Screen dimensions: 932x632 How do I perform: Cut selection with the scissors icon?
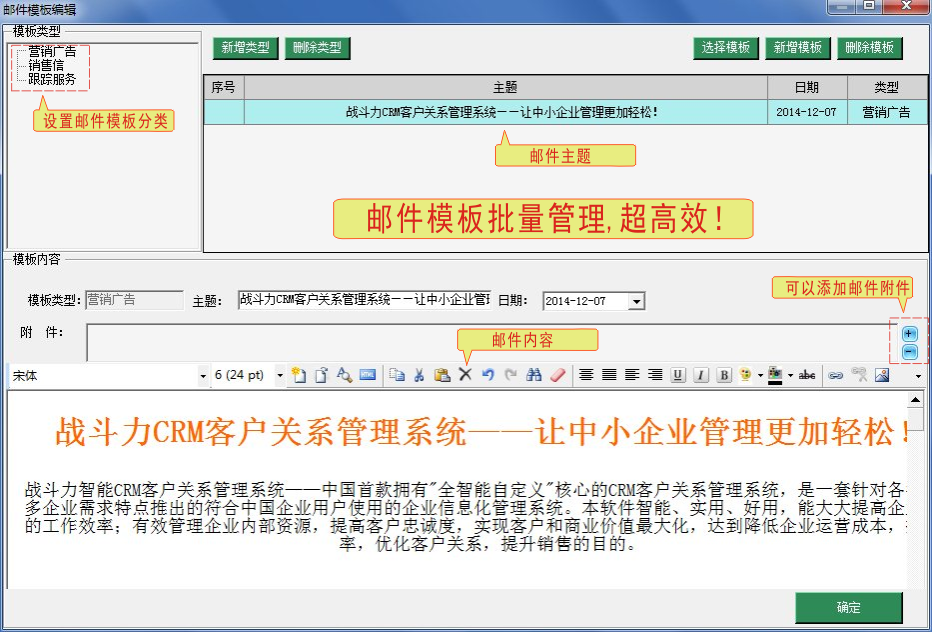(x=419, y=375)
